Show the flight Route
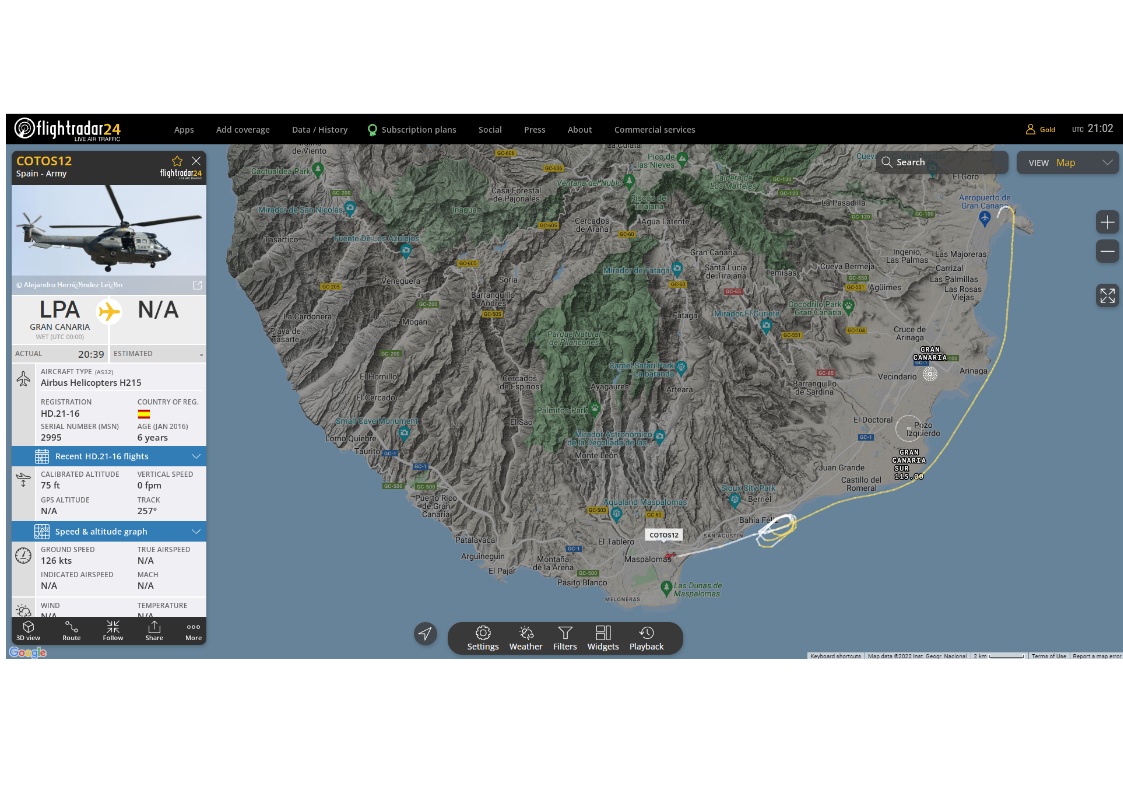Image resolution: width=1123 pixels, height=794 pixels. point(71,631)
